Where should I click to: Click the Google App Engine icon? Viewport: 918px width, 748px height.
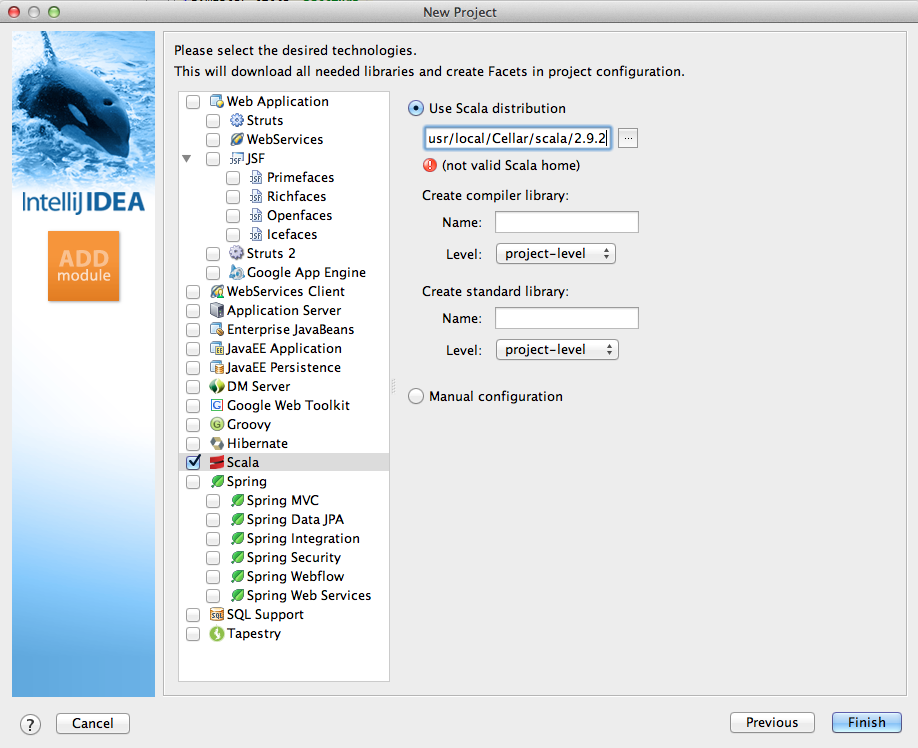tap(237, 272)
